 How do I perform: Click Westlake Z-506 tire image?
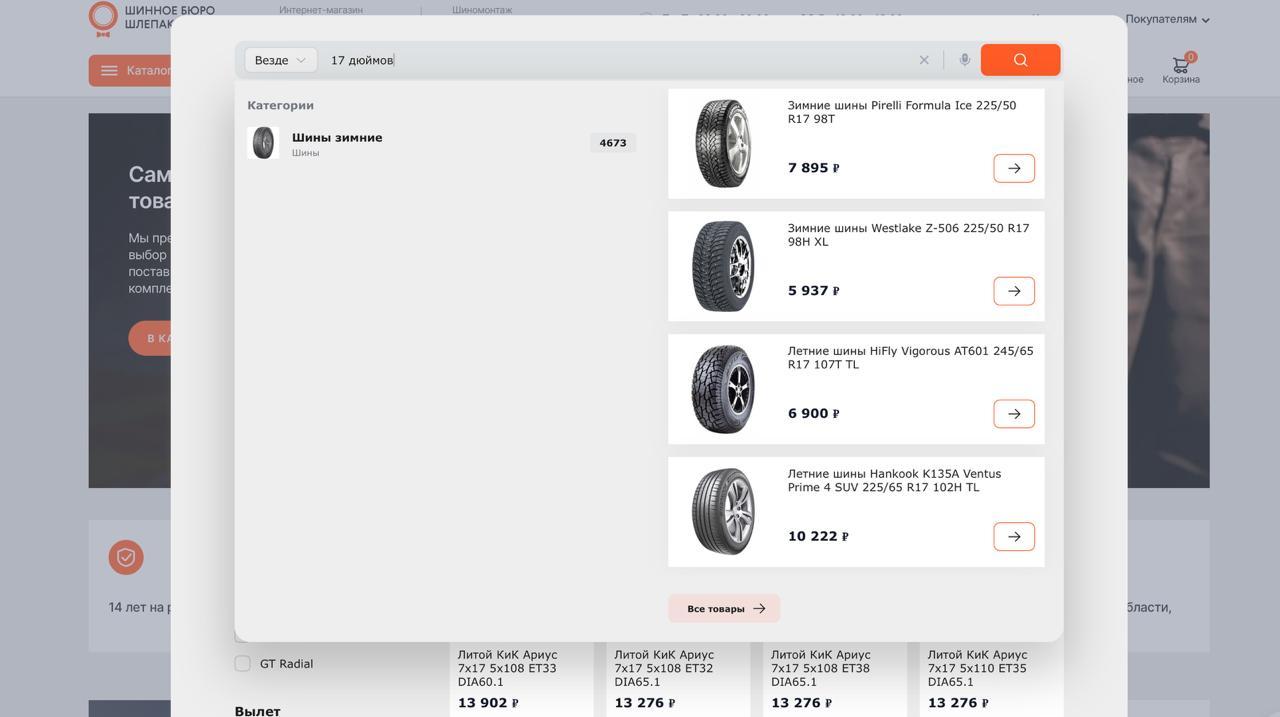point(723,266)
